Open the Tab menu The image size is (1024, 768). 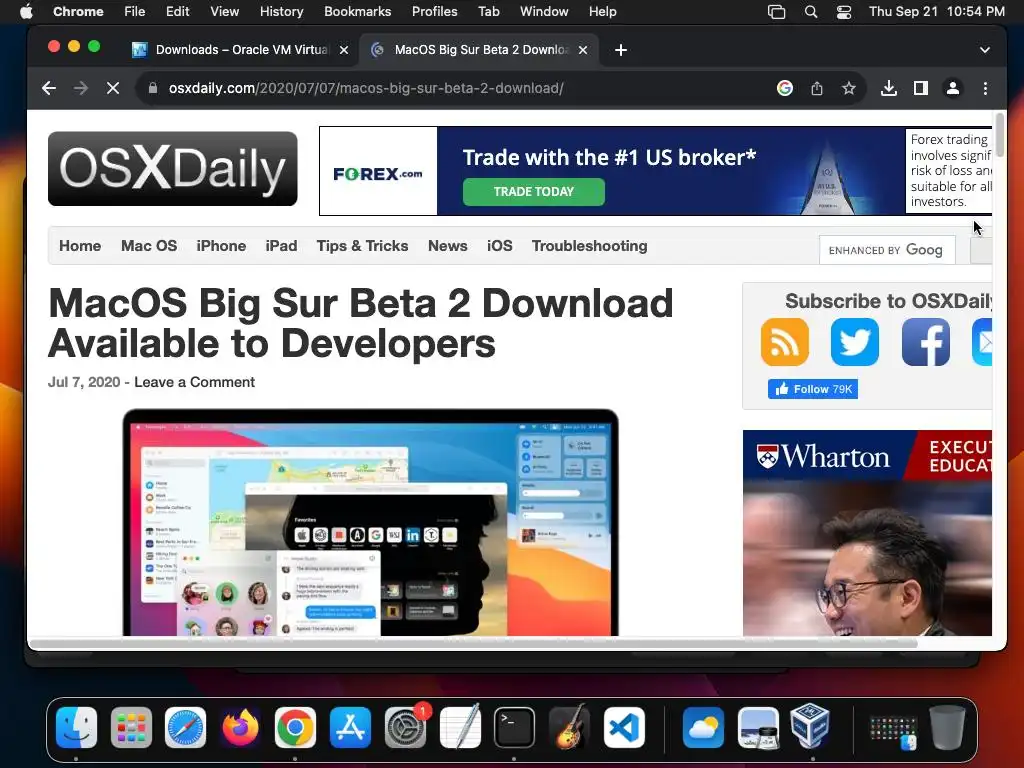[x=488, y=12]
